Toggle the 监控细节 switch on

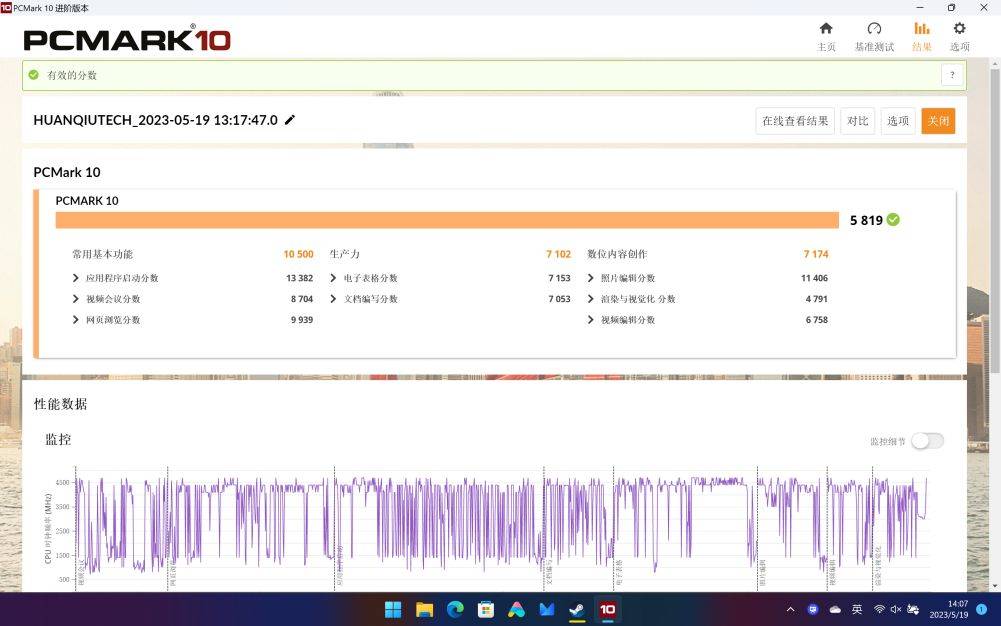(927, 441)
